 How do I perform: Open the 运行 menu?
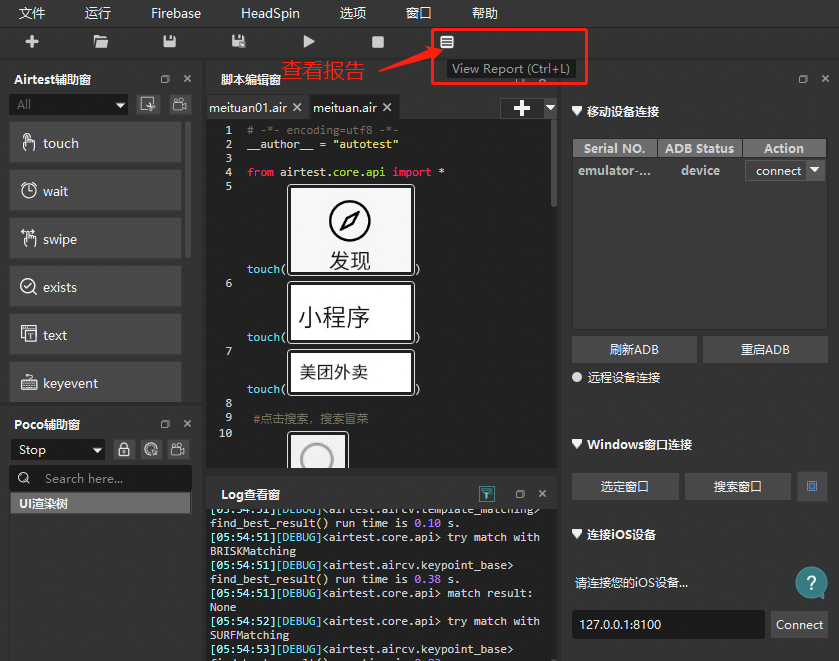pos(97,13)
